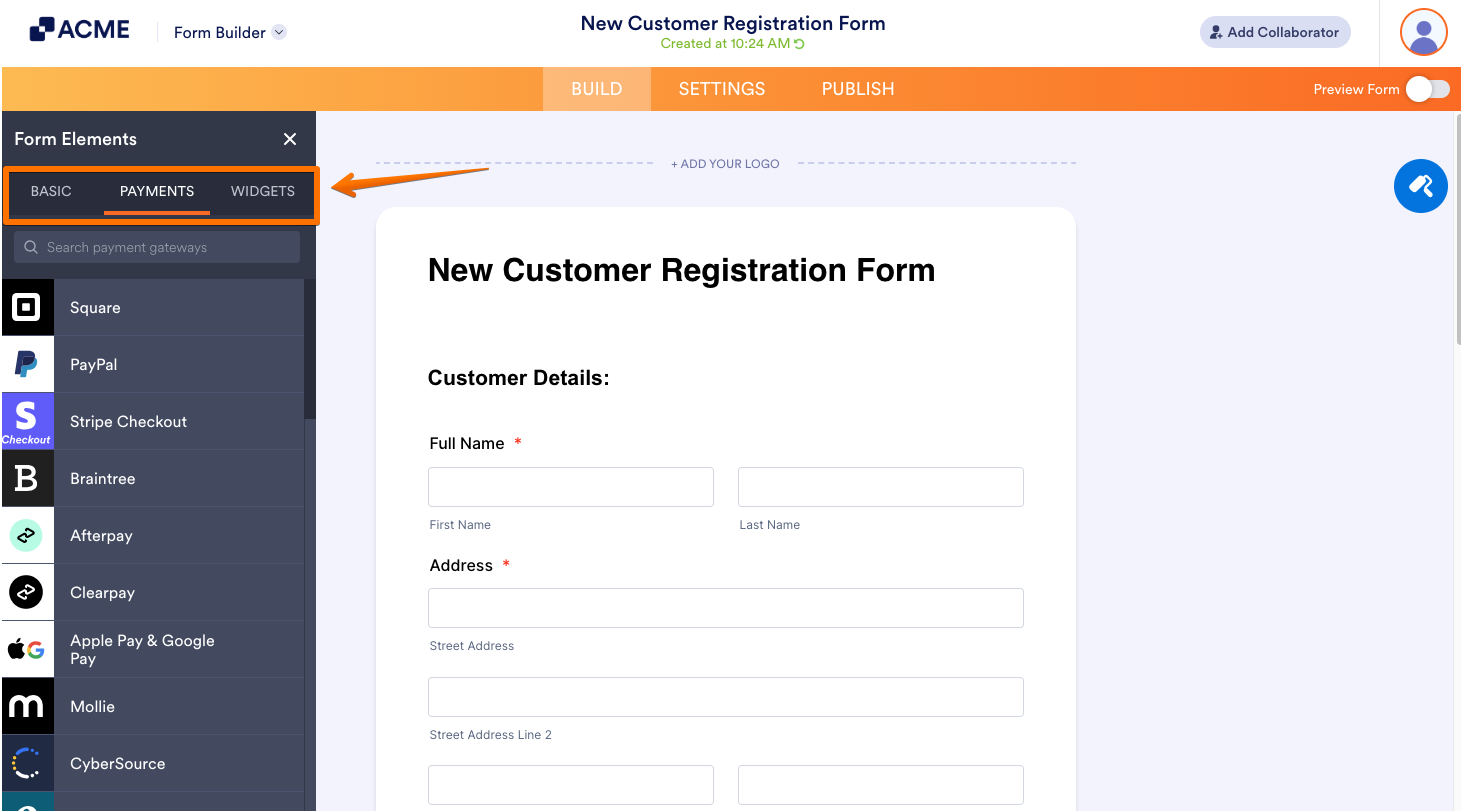The height and width of the screenshot is (811, 1461).
Task: Select the Square payment gateway icon
Action: (x=27, y=307)
